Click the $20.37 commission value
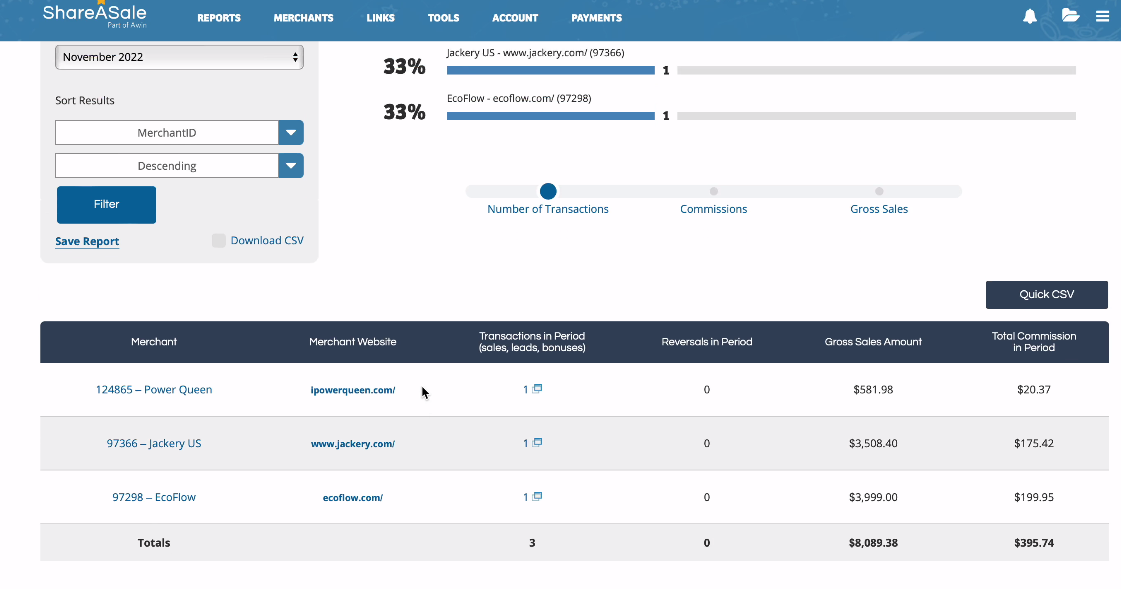 click(1034, 390)
